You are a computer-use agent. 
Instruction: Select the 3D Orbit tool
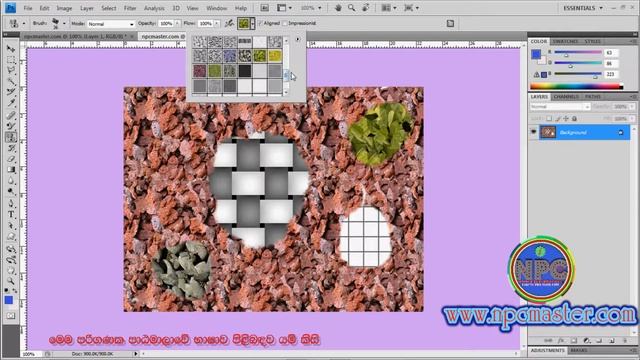pyautogui.click(x=11, y=259)
